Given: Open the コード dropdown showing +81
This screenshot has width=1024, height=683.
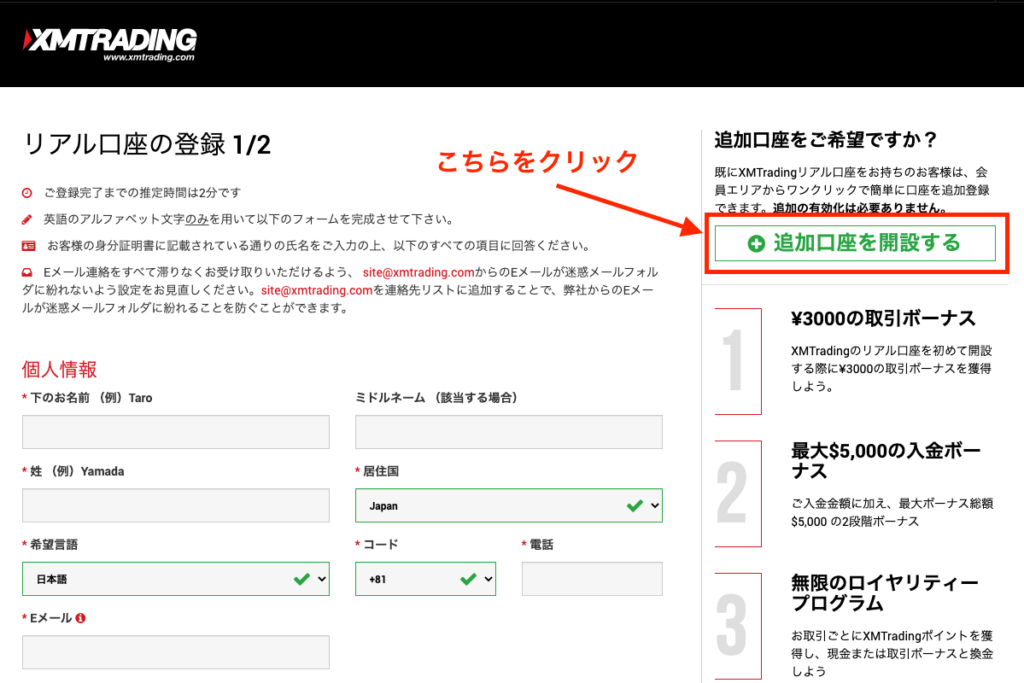Looking at the screenshot, I should click(425, 579).
